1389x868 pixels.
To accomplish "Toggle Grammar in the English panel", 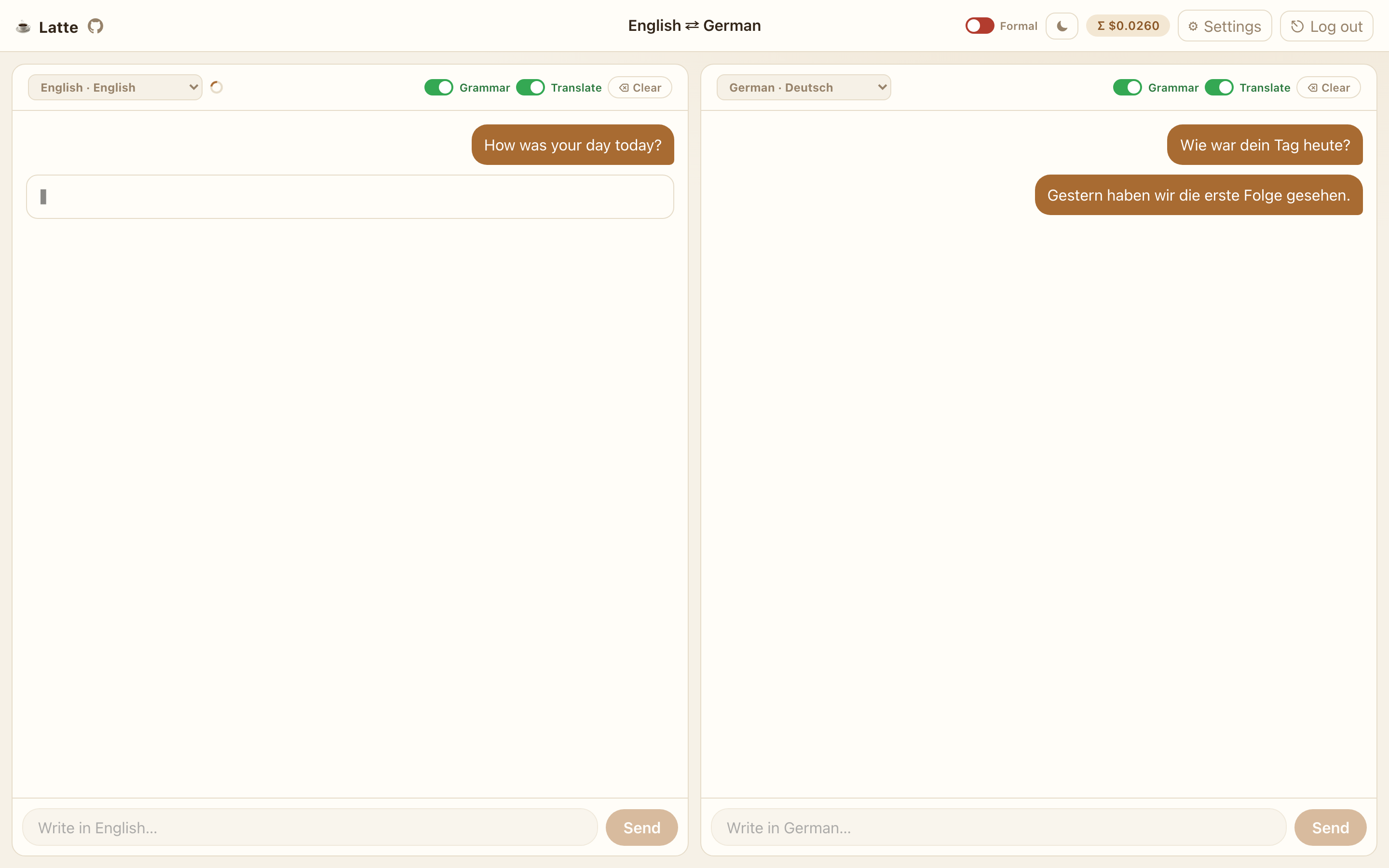I will pyautogui.click(x=438, y=87).
